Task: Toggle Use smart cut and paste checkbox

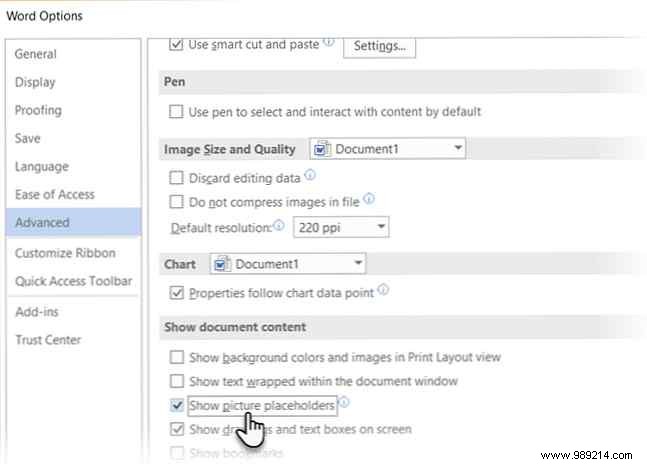Action: [176, 44]
